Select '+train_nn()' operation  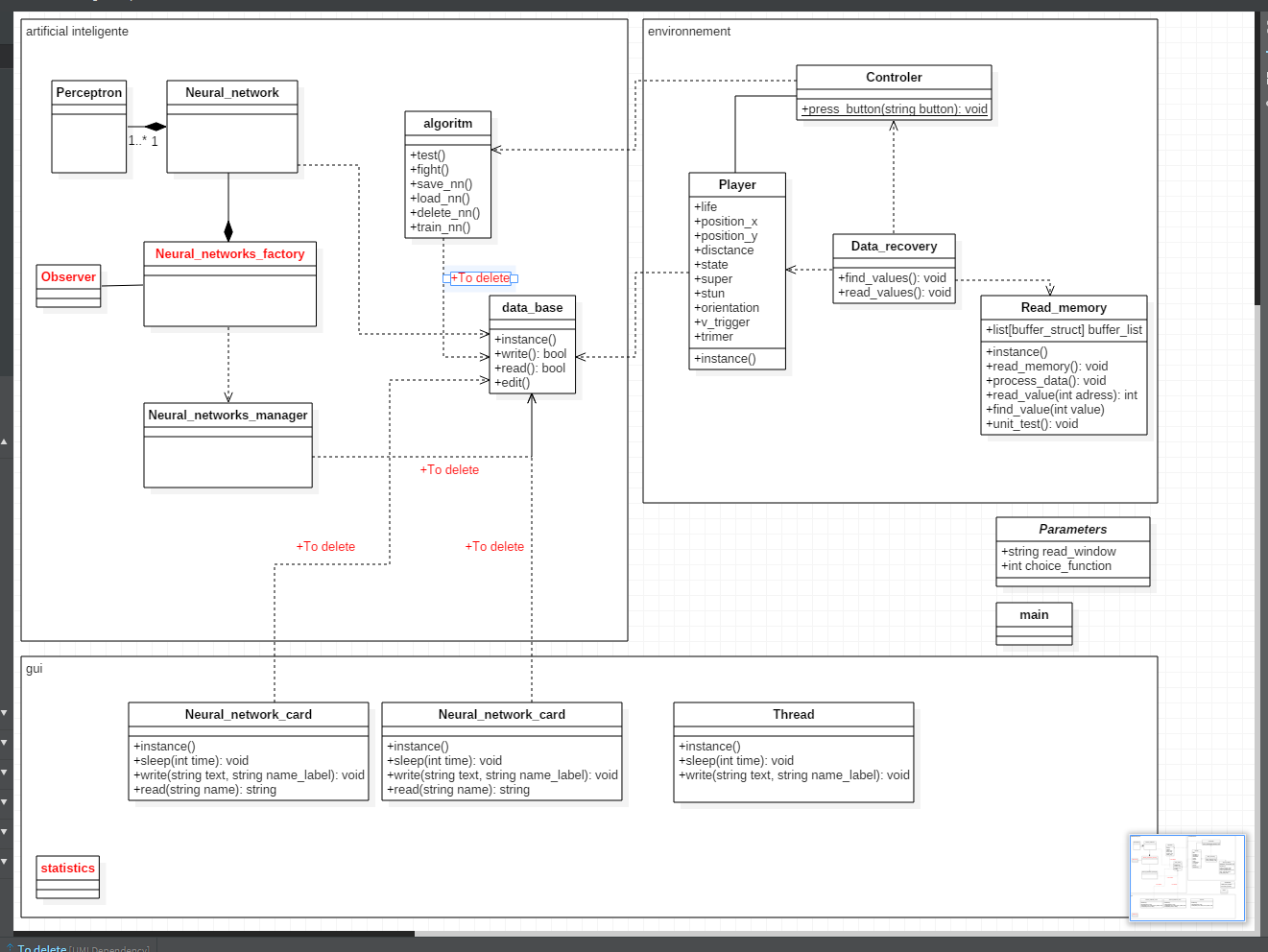pos(441,227)
